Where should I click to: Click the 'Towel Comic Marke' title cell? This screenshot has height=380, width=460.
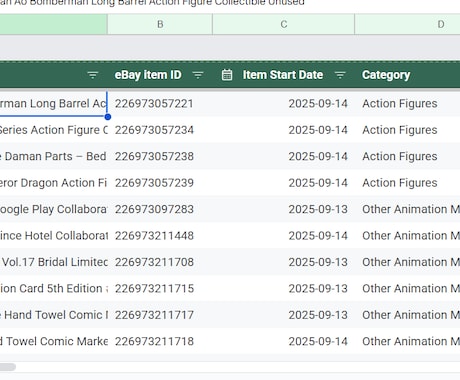click(x=53, y=341)
